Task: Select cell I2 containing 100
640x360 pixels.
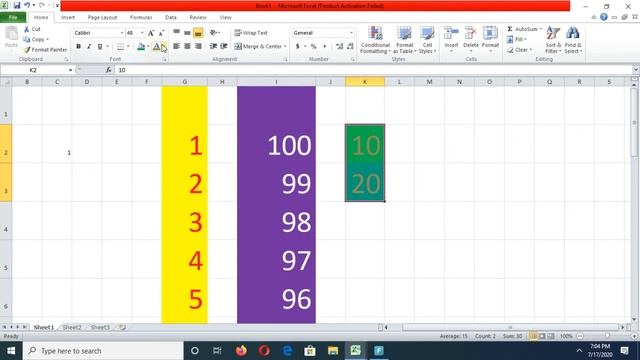Action: click(x=276, y=144)
